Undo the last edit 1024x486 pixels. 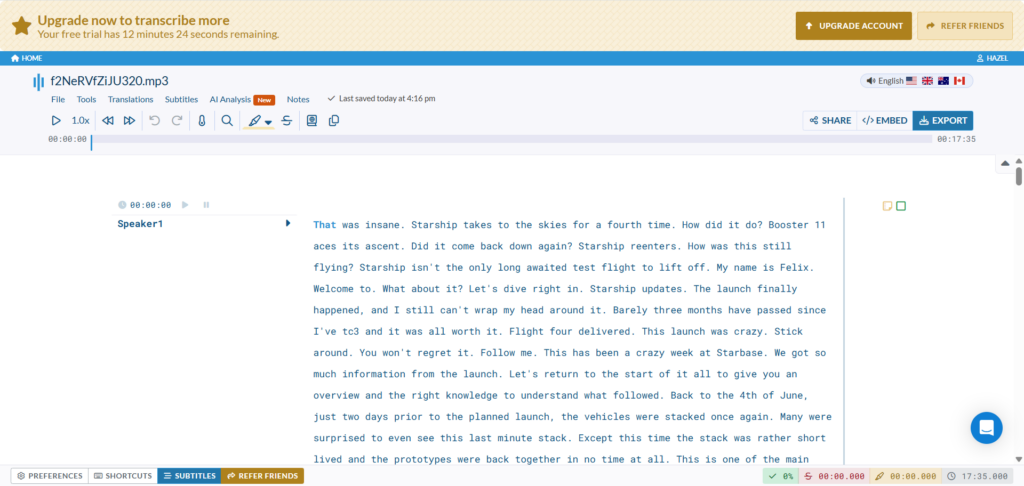[155, 121]
